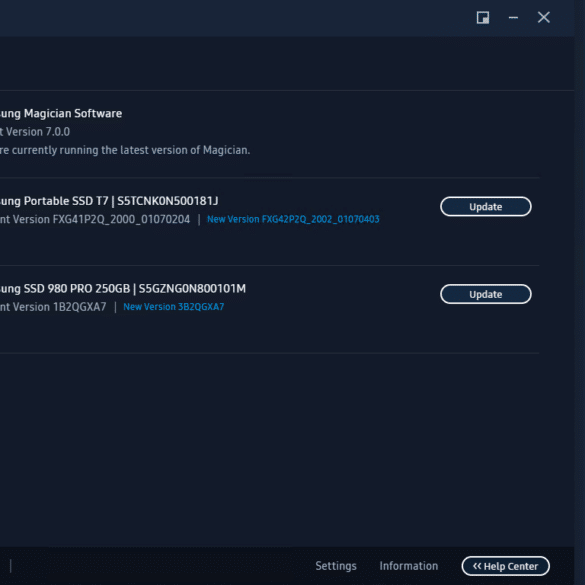
Task: Minimize the Magician window
Action: [513, 18]
